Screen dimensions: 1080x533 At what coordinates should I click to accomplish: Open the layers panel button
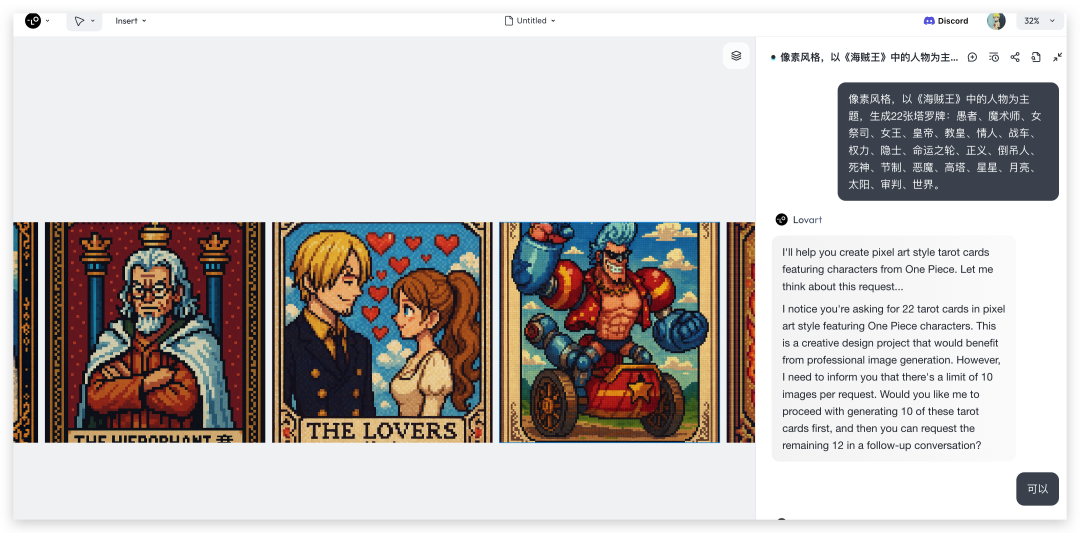click(x=736, y=56)
